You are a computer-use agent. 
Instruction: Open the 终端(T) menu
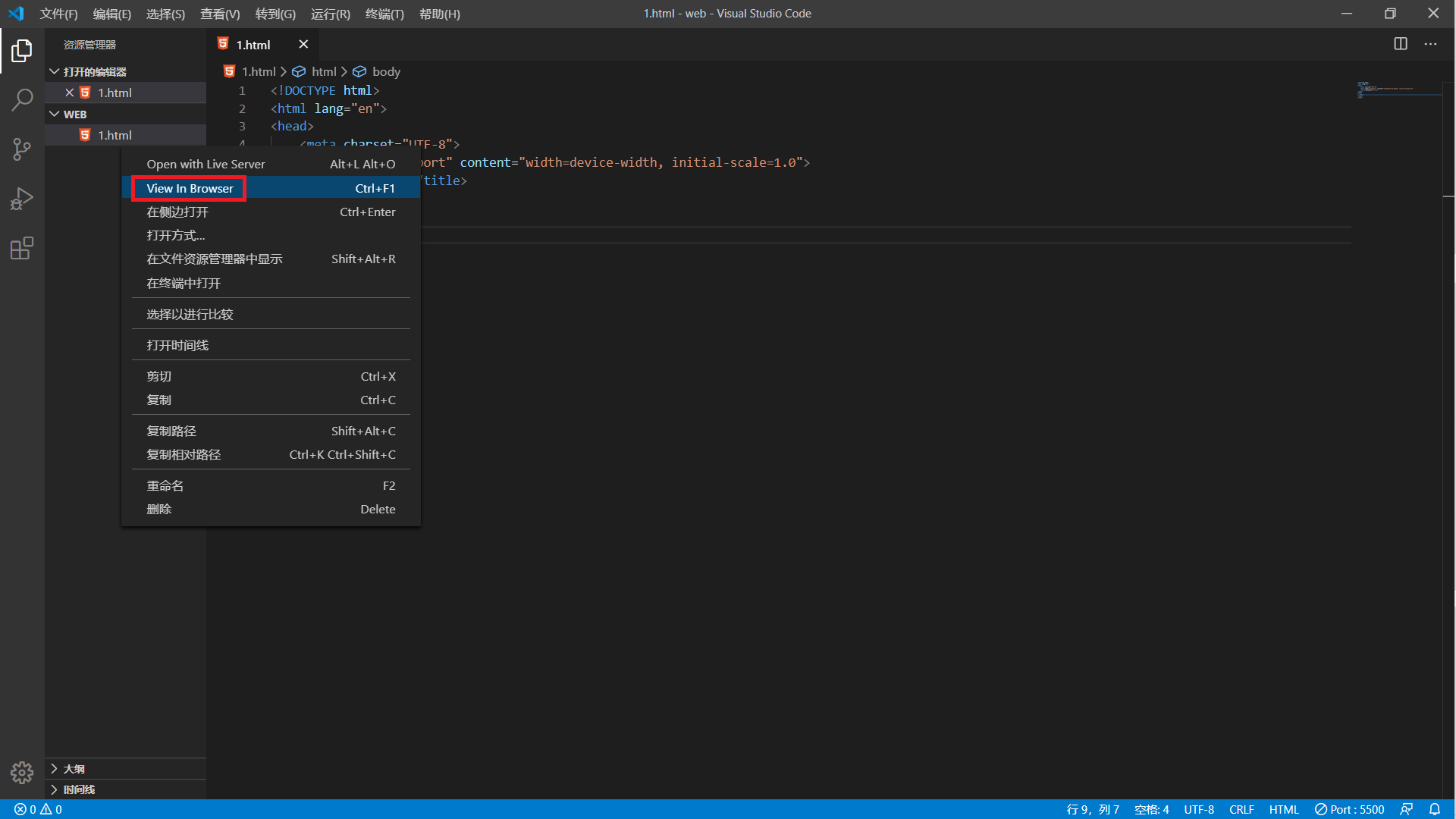(x=384, y=14)
